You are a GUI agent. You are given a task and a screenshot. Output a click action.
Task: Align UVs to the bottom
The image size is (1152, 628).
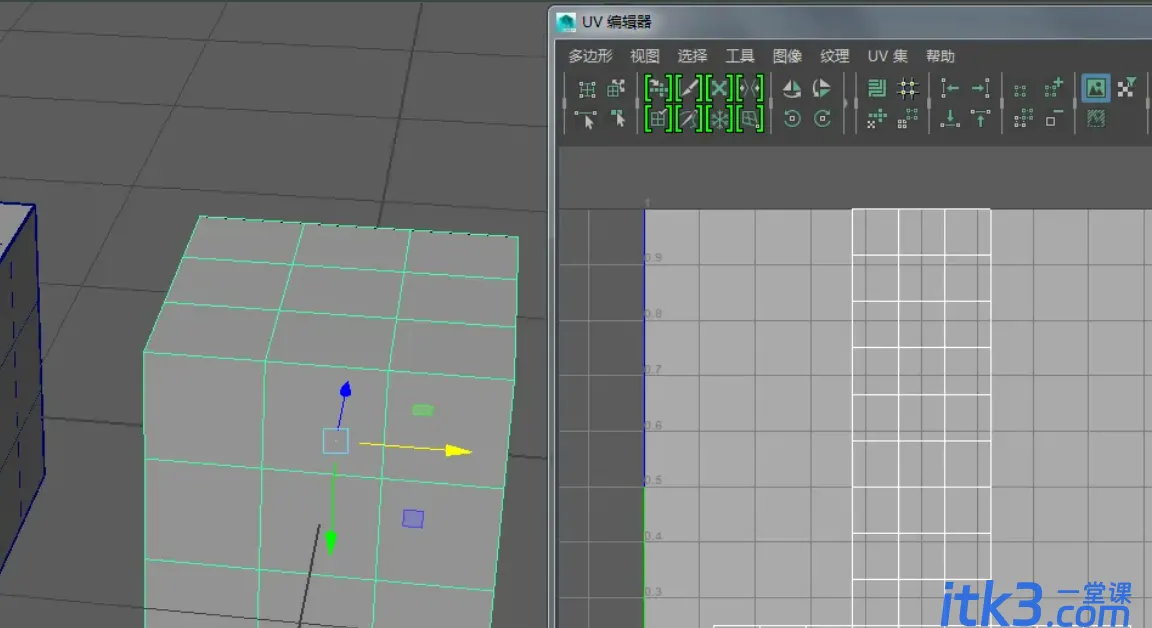pos(950,119)
